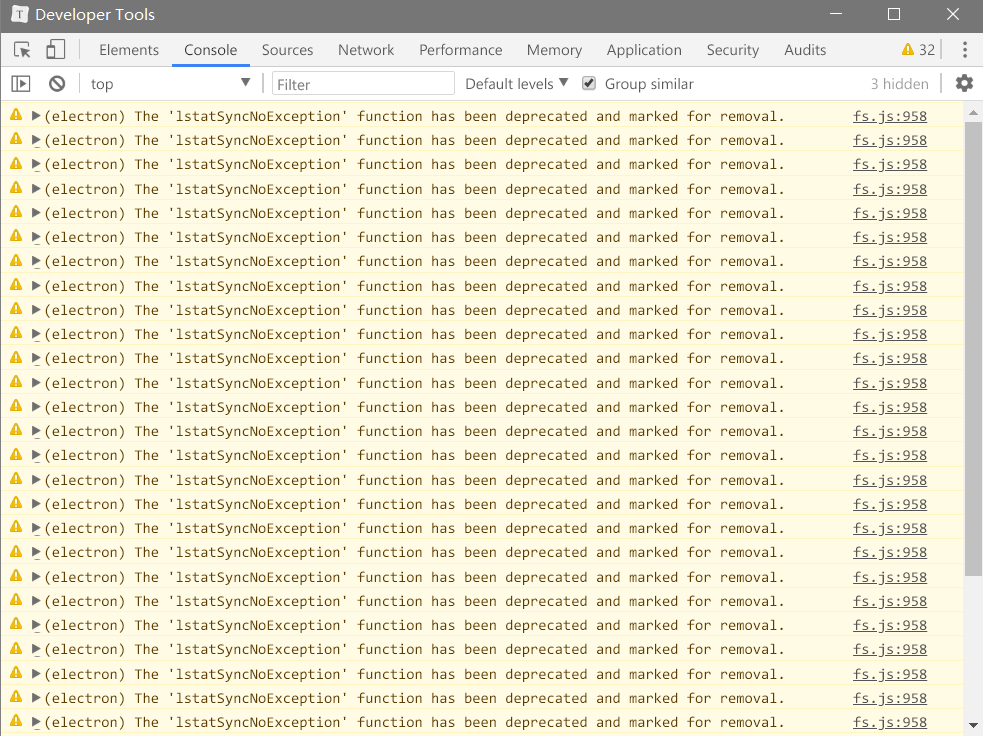The image size is (983, 736).
Task: Open the Default levels dropdown
Action: [515, 84]
